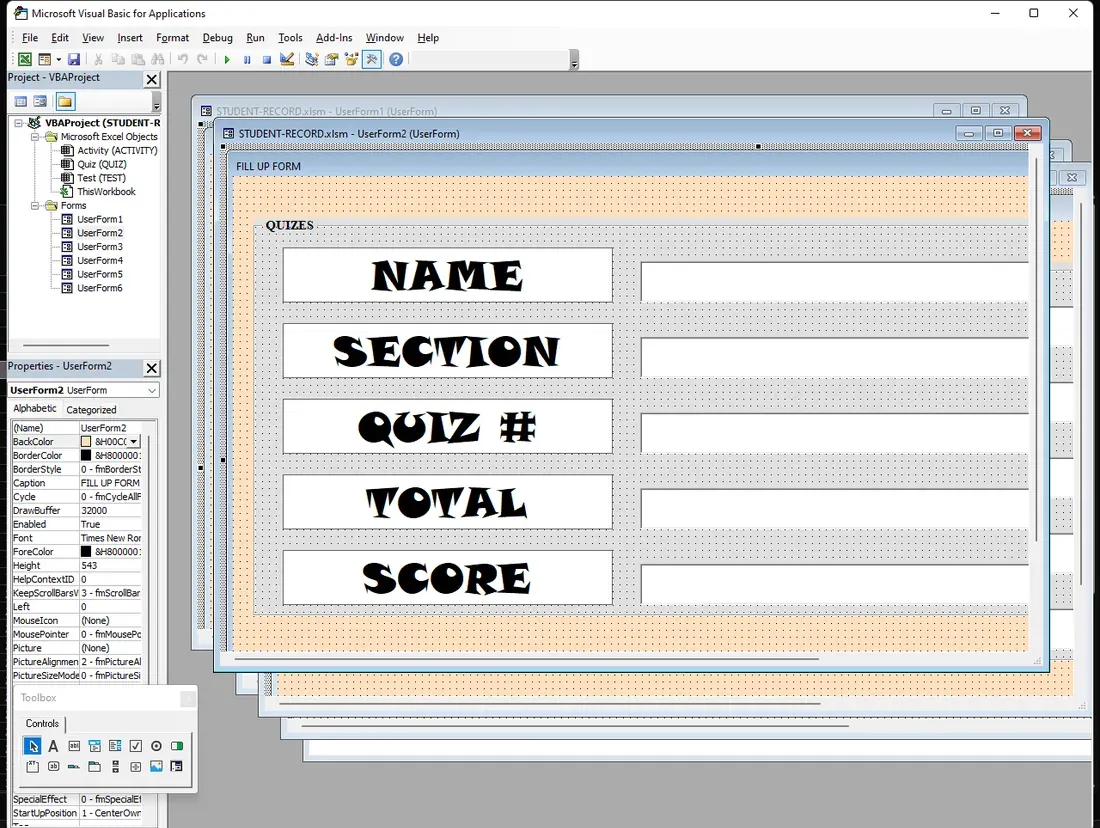Click the Toolbox hammer-and-wrench toolbar icon
1100x828 pixels.
(372, 60)
